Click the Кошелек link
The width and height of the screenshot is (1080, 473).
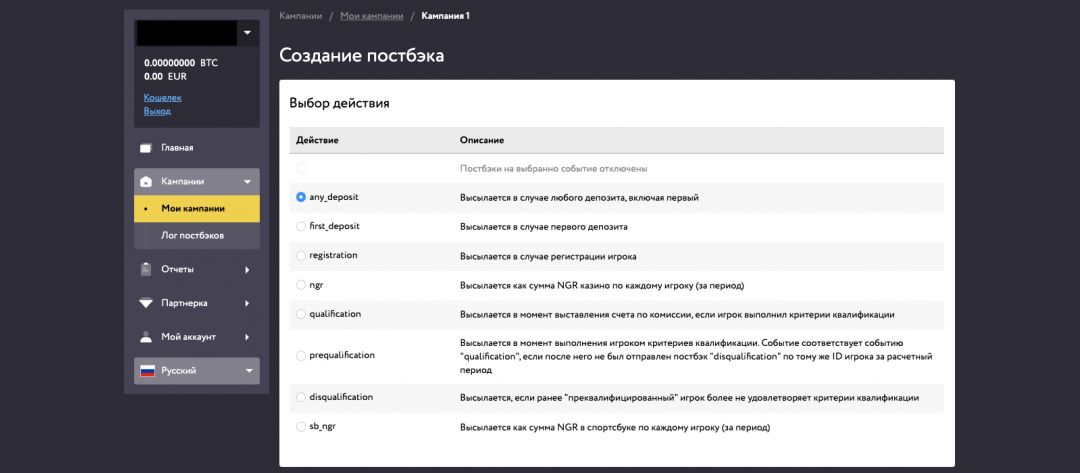(163, 98)
